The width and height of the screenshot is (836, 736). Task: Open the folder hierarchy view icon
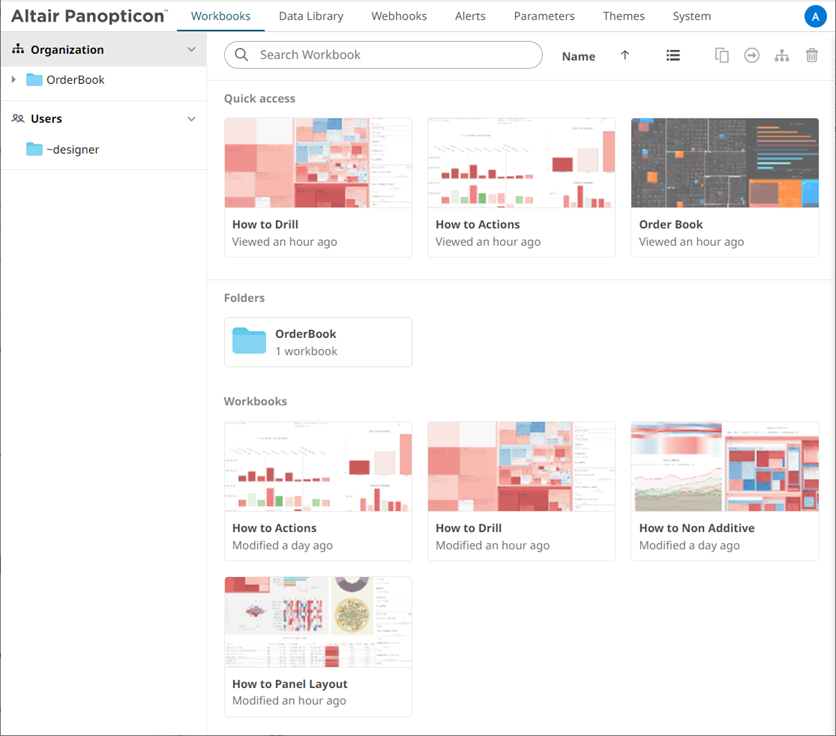point(782,55)
